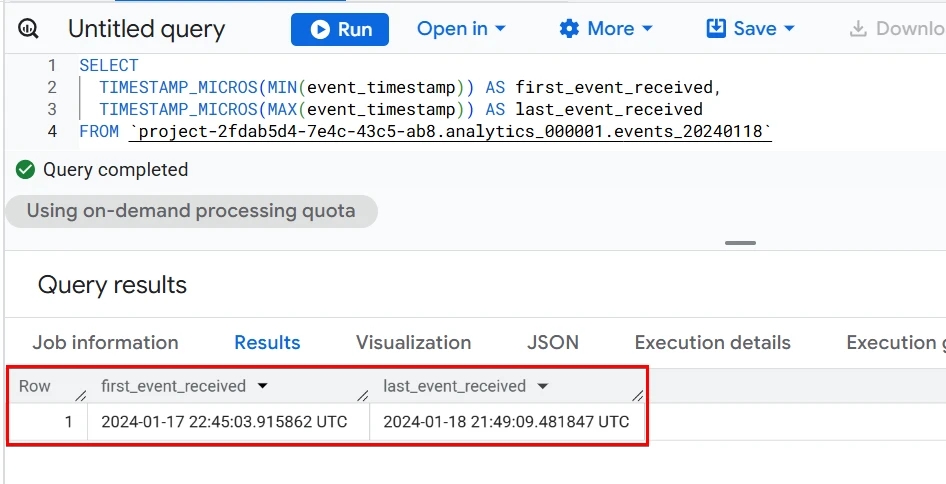The height and width of the screenshot is (484, 946).
Task: Click last_event_received column resize handle
Action: [x=638, y=396]
